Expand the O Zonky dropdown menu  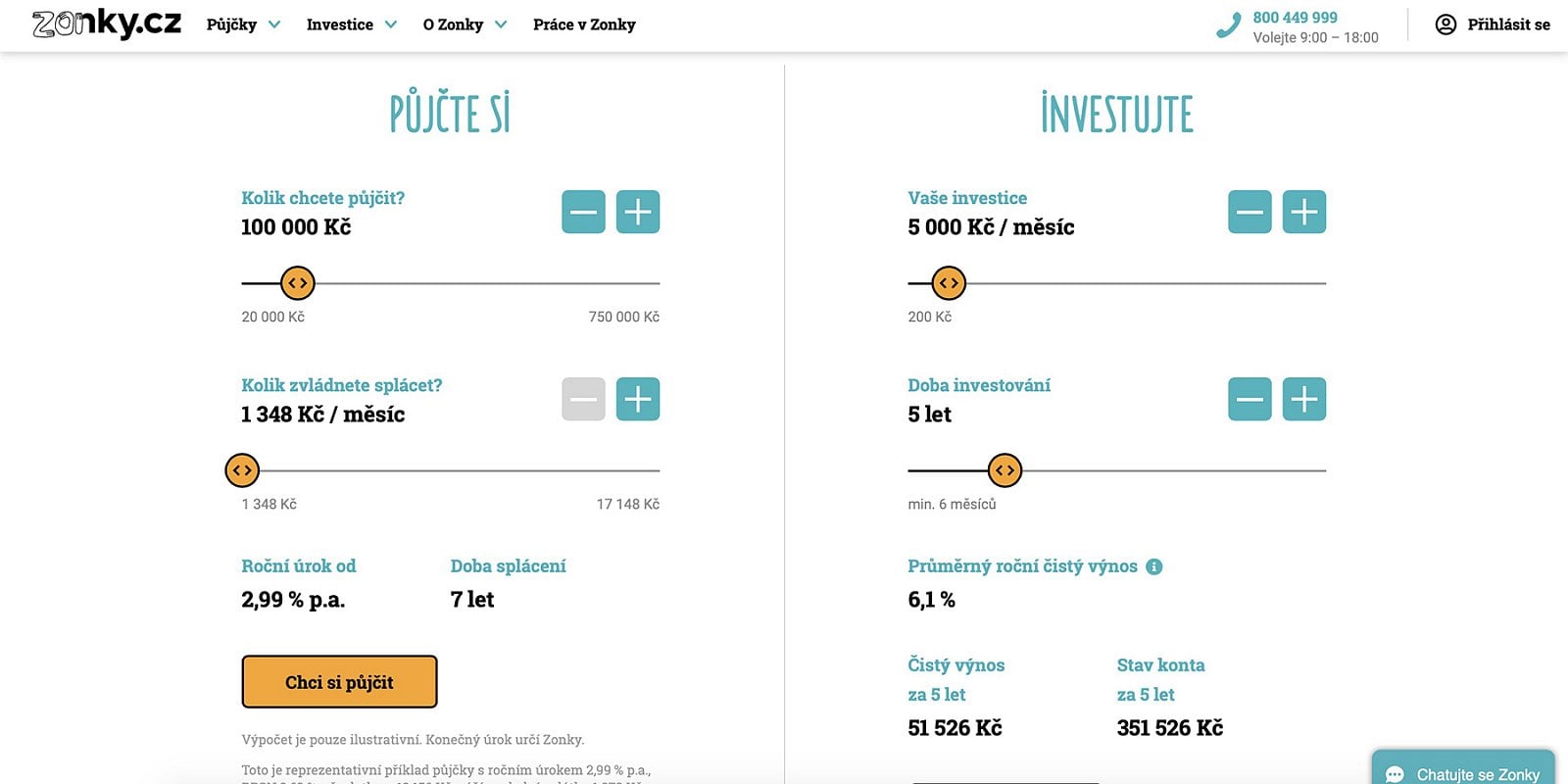(x=465, y=24)
